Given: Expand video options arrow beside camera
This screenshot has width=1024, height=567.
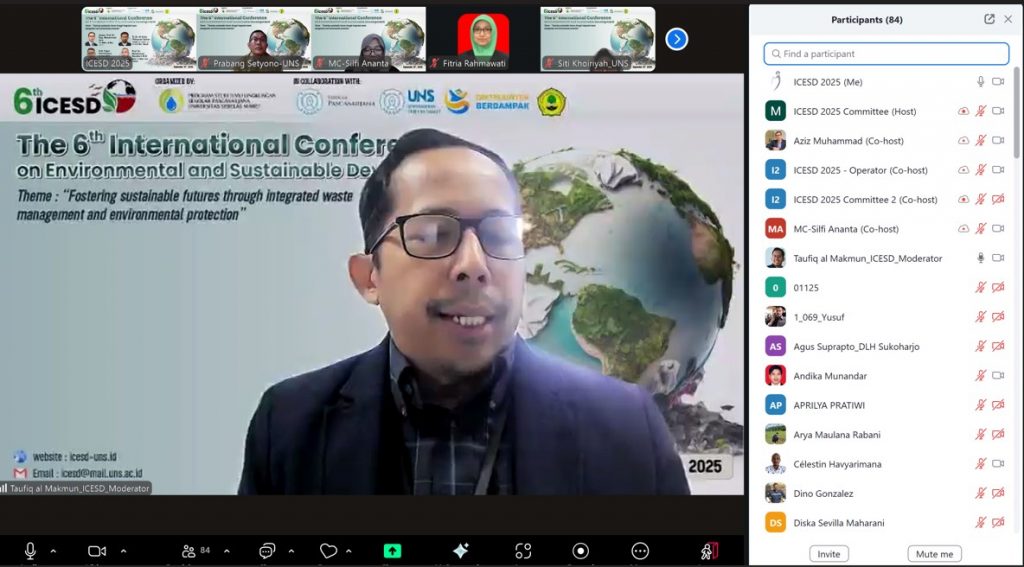Looking at the screenshot, I should 123,551.
